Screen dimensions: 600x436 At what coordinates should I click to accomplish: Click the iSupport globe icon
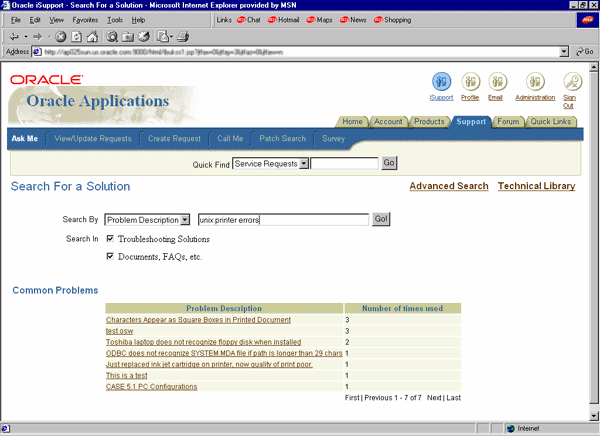(x=441, y=81)
